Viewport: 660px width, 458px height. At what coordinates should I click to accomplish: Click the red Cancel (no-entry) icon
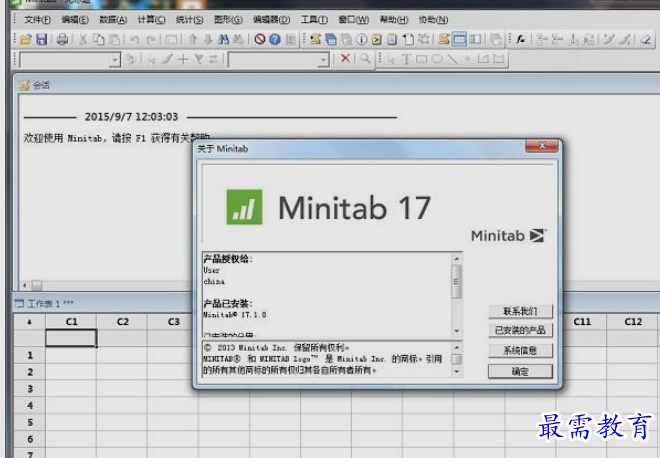(260, 40)
